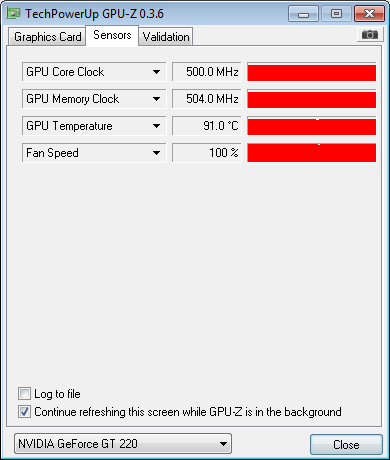Click the camera screenshot icon
390x460 pixels.
point(370,35)
